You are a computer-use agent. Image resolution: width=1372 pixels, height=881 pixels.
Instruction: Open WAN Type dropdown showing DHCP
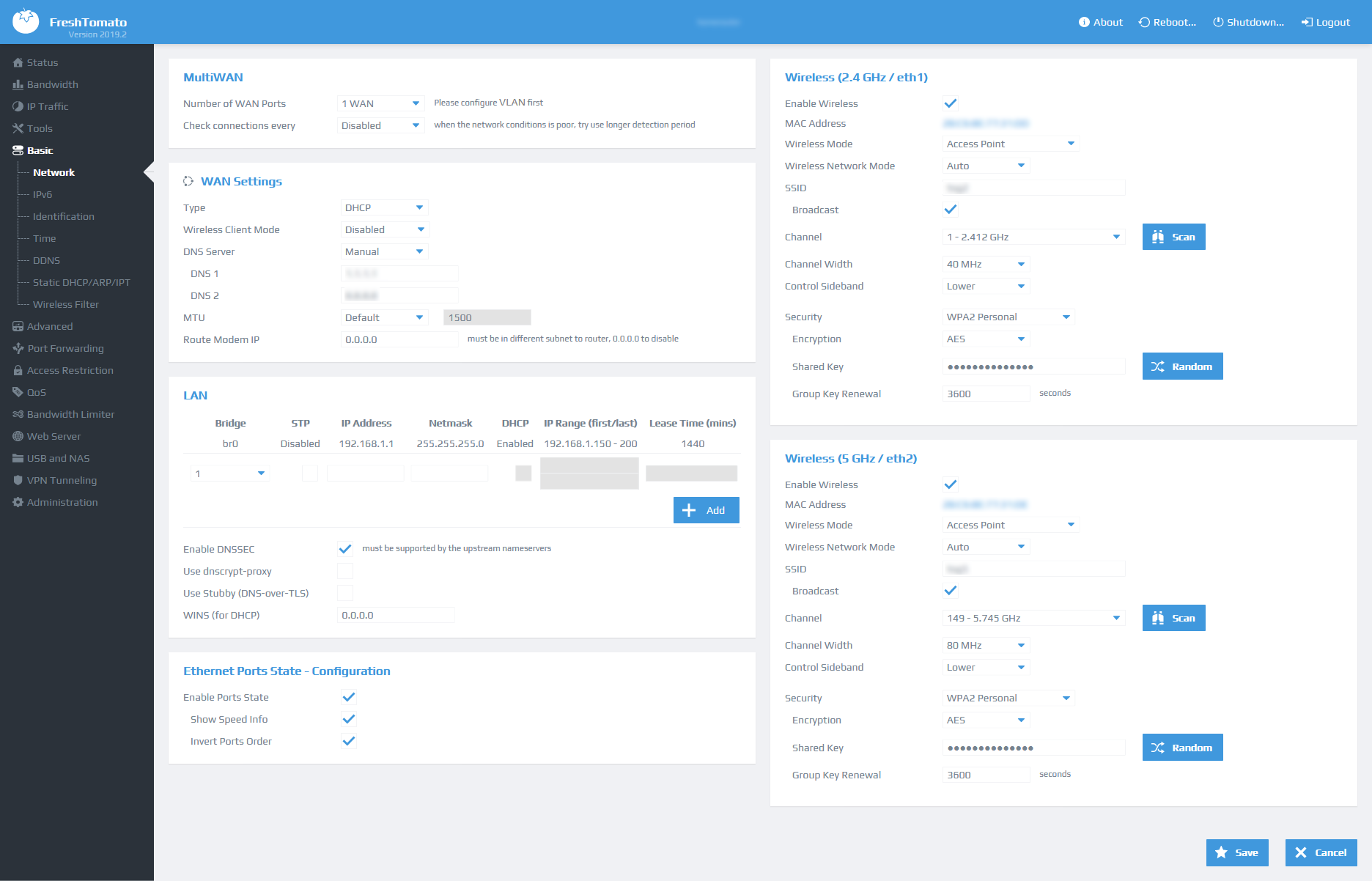385,207
